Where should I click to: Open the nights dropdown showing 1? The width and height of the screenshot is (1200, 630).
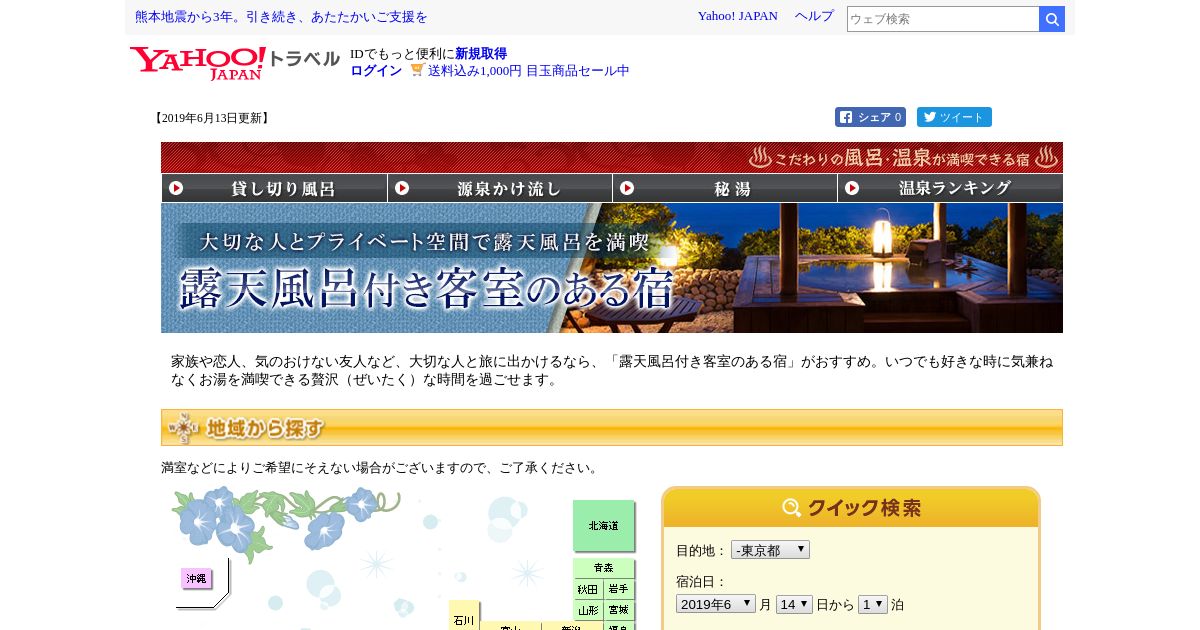coord(873,604)
